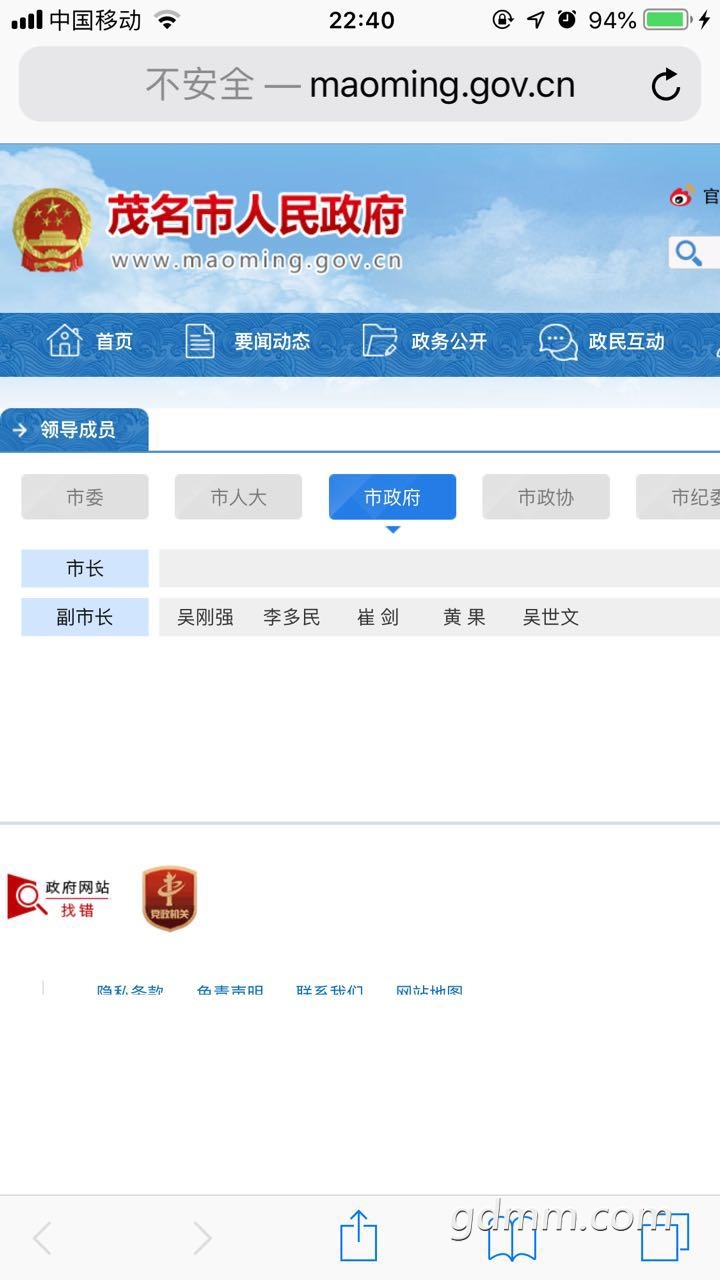Tap the Weibo icon in header
Viewport: 720px width, 1280px height.
pos(682,196)
